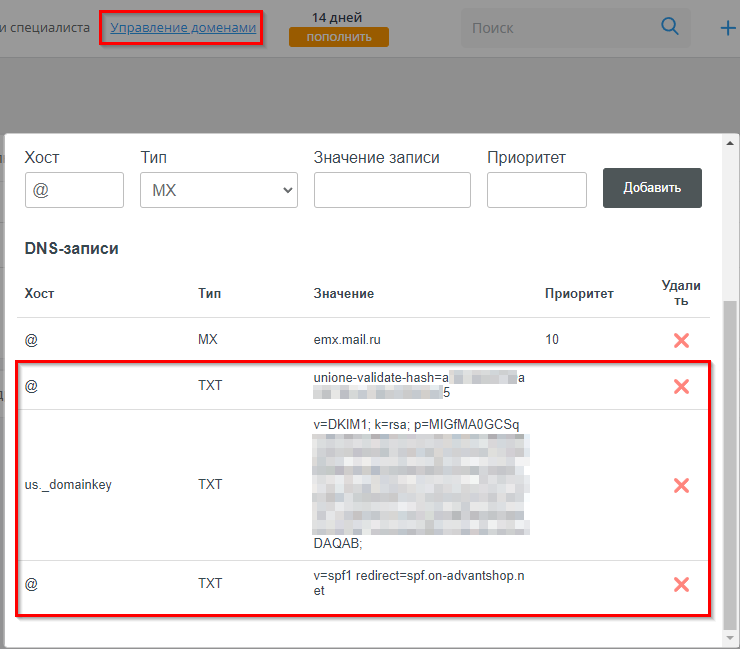Click the Добавить button
The height and width of the screenshot is (649, 740).
[x=652, y=188]
